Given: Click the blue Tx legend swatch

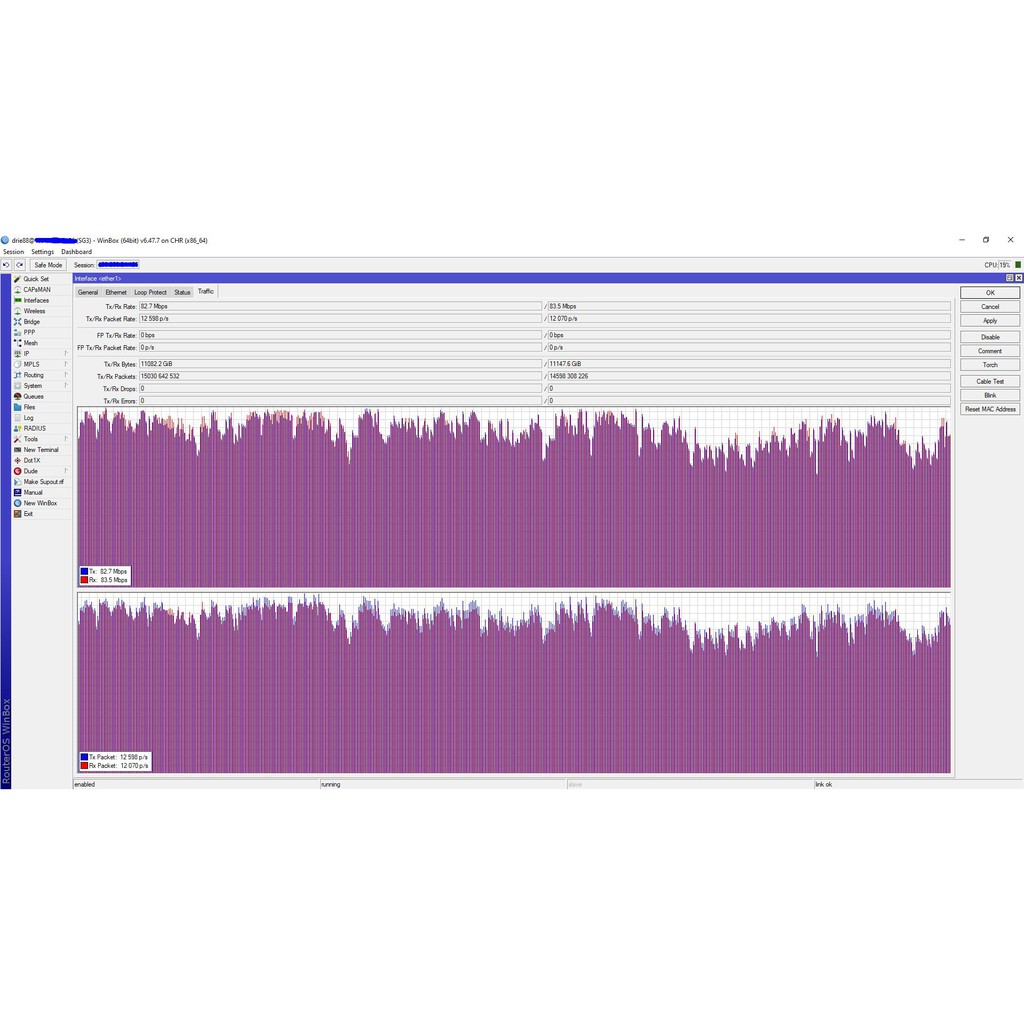Looking at the screenshot, I should [84, 571].
